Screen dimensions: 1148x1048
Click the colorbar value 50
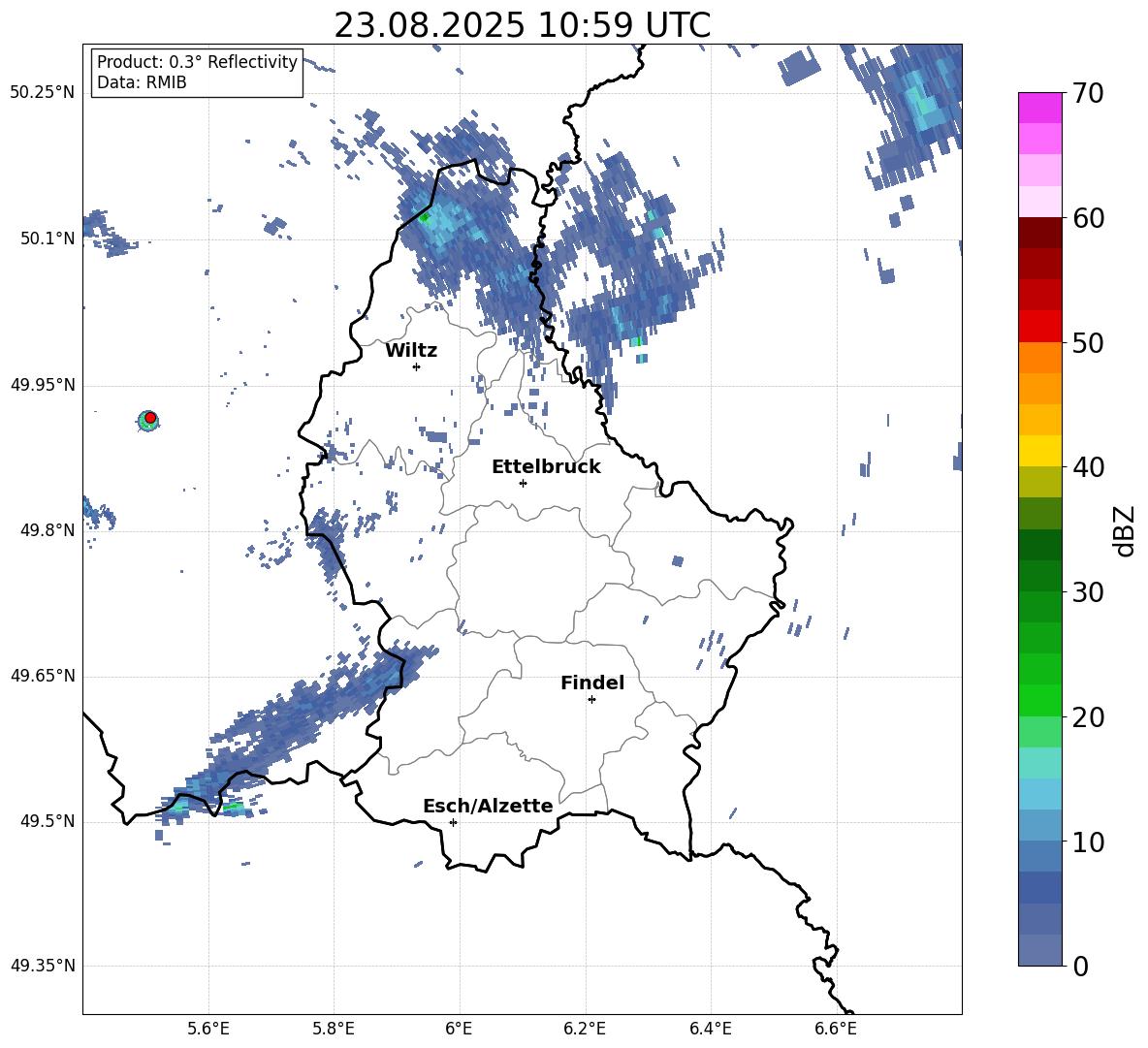1088,342
